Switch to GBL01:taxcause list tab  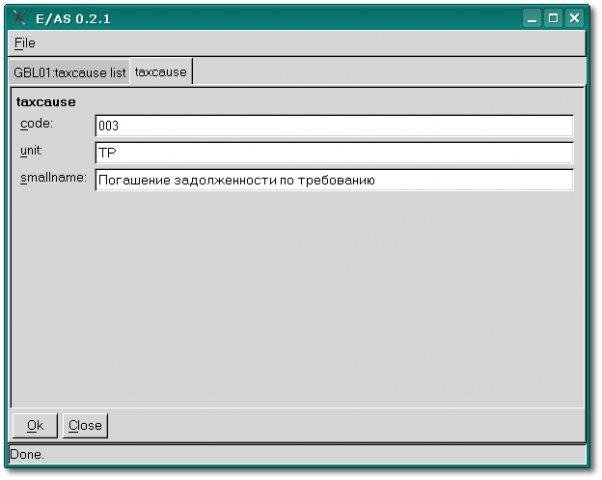click(x=69, y=72)
